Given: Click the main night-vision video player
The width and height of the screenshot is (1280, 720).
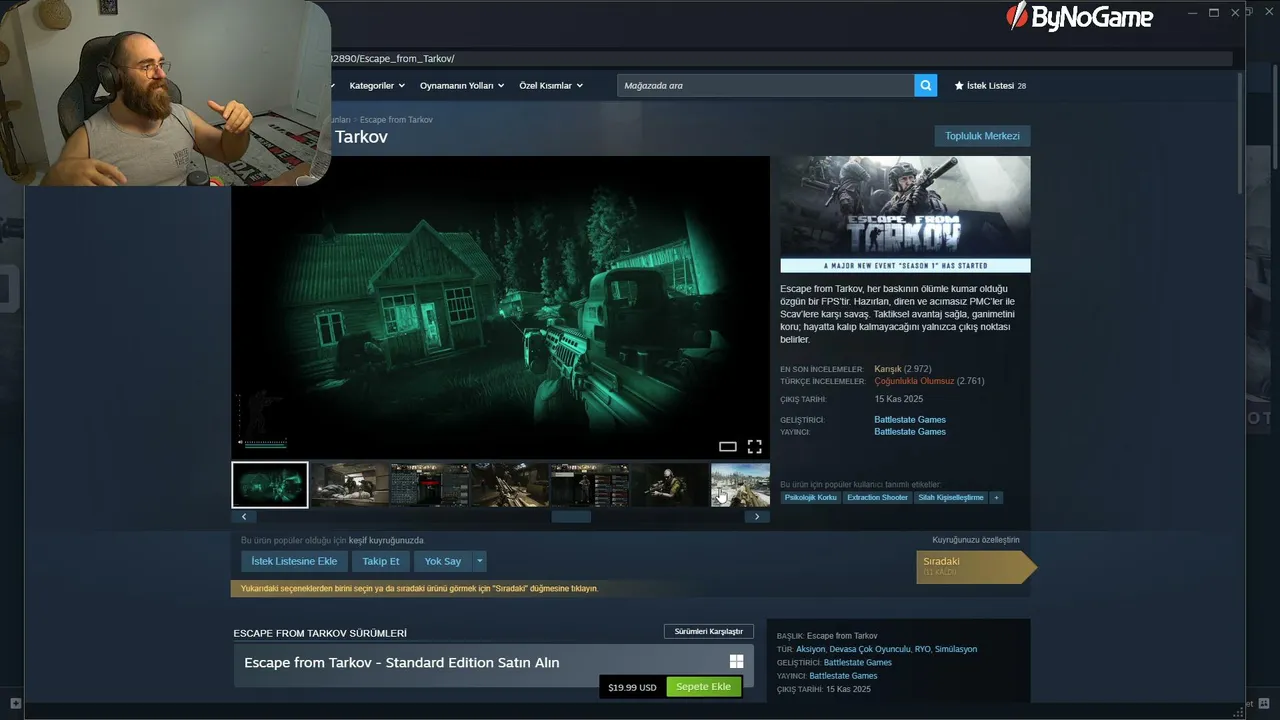Looking at the screenshot, I should (x=500, y=307).
